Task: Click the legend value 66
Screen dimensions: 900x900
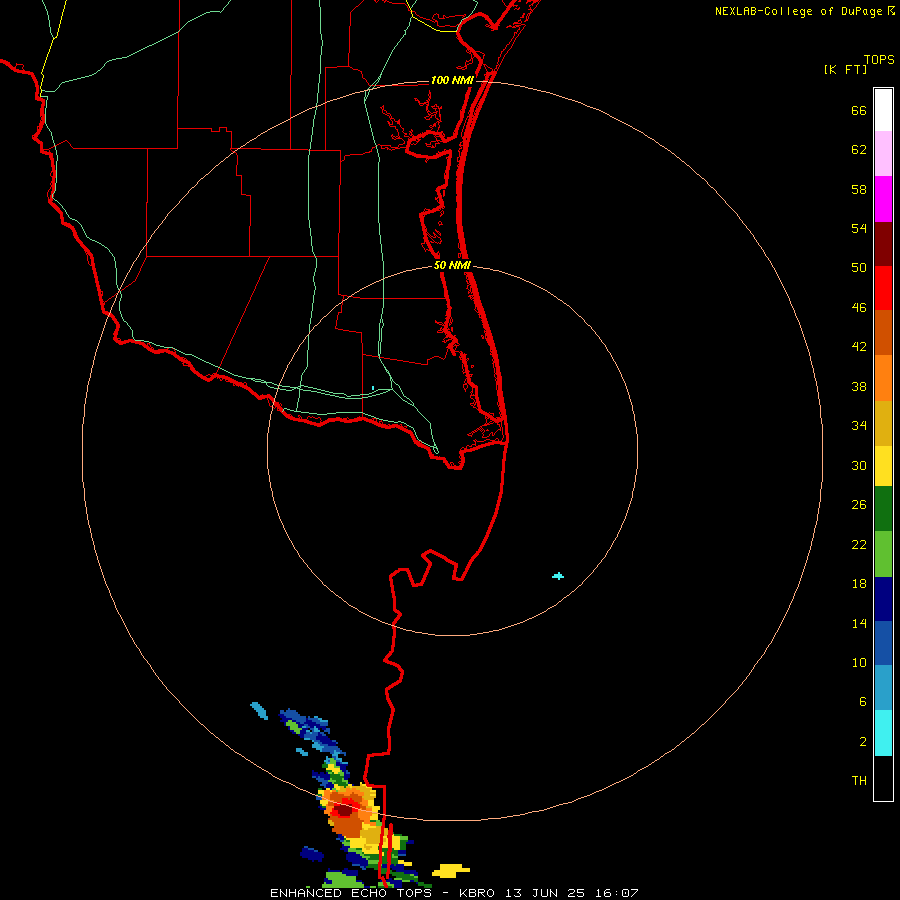Action: pos(859,110)
